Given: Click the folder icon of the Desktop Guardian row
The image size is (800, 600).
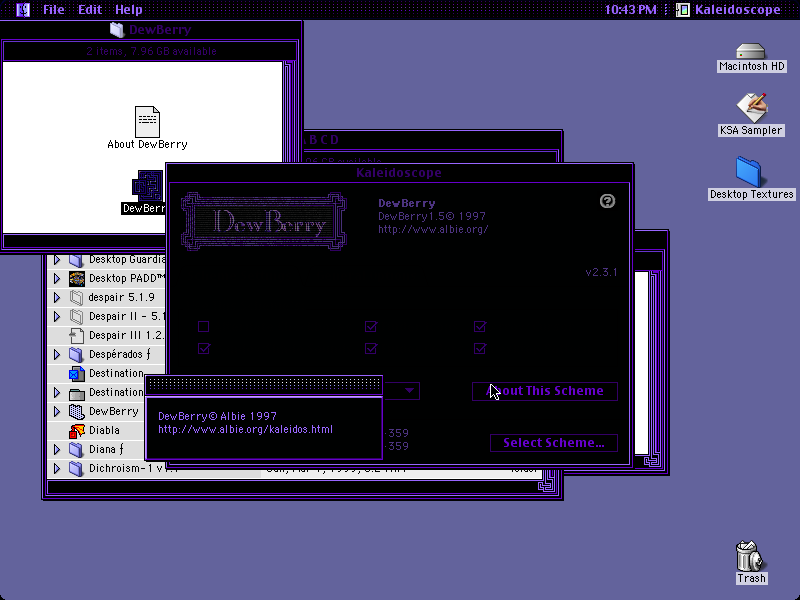Looking at the screenshot, I should tap(76, 260).
